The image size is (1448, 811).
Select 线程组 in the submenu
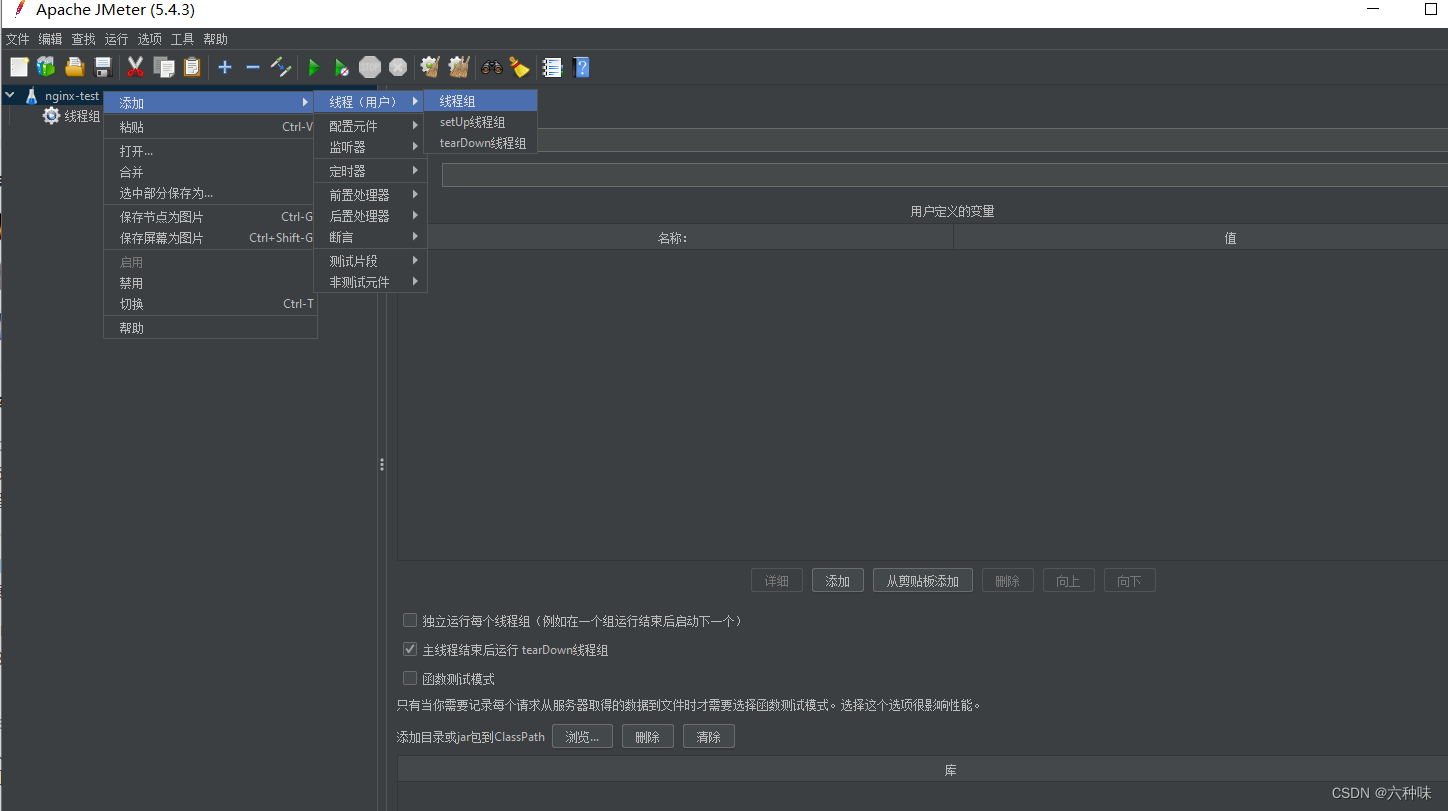tap(481, 101)
